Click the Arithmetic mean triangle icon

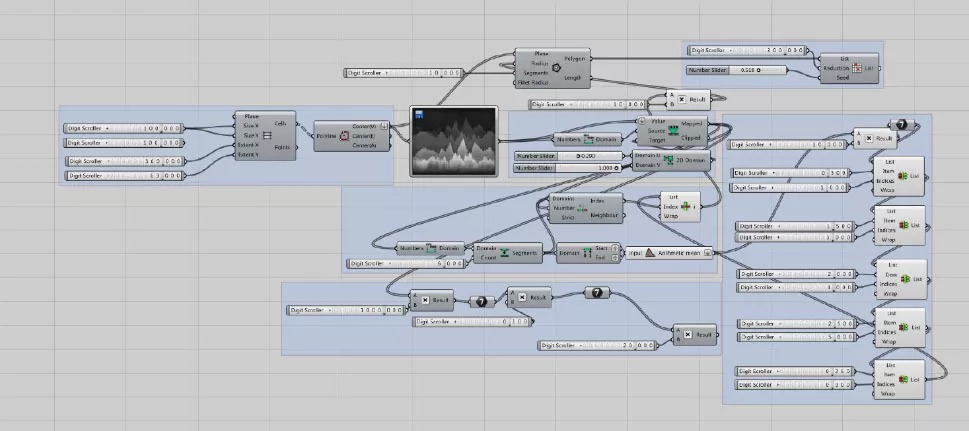pos(648,254)
